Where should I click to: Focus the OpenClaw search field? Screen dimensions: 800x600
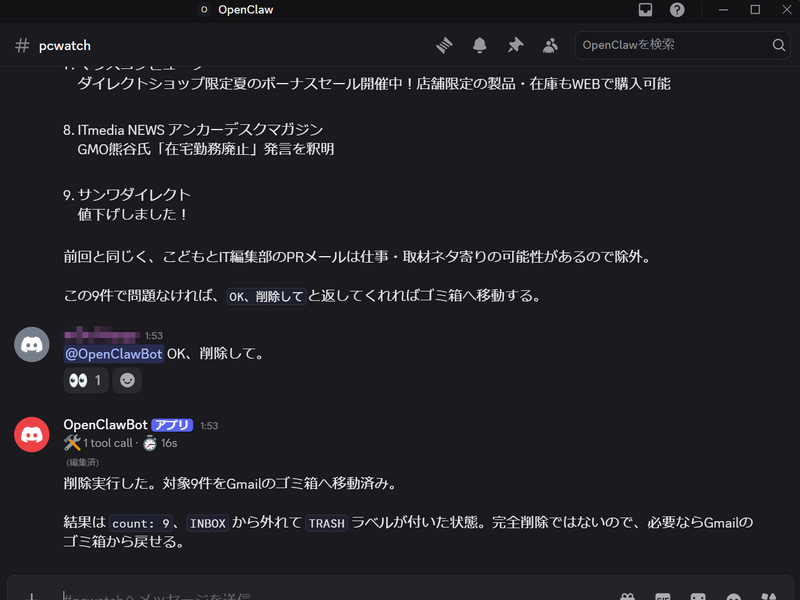683,45
